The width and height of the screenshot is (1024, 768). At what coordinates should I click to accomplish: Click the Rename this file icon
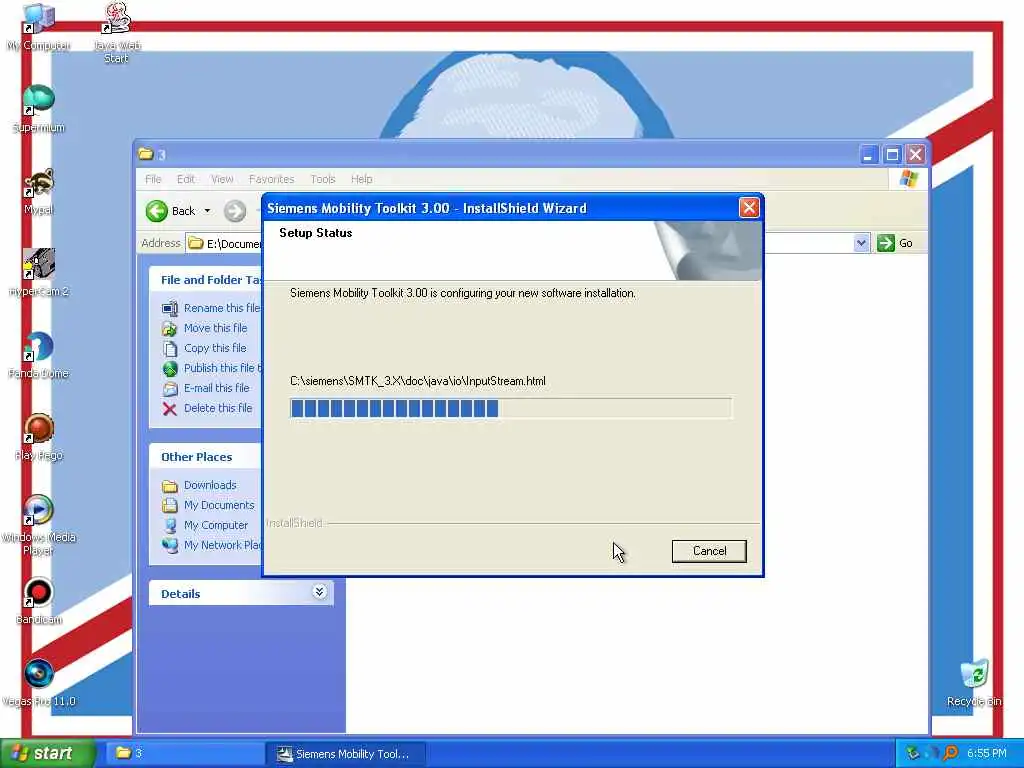[170, 308]
